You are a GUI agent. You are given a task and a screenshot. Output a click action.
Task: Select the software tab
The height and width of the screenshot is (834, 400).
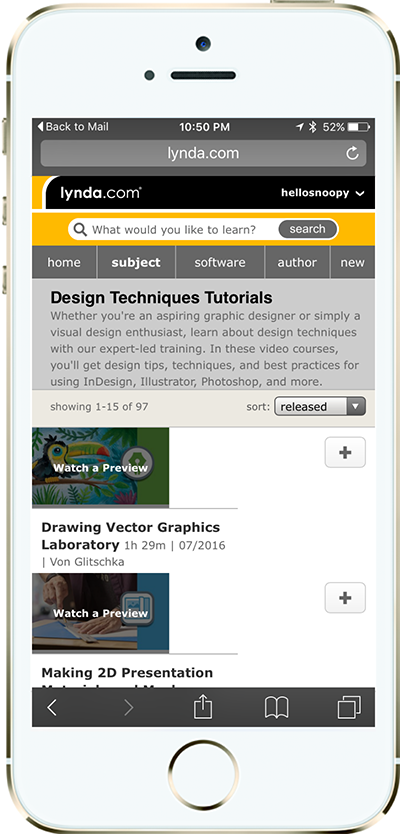(220, 262)
